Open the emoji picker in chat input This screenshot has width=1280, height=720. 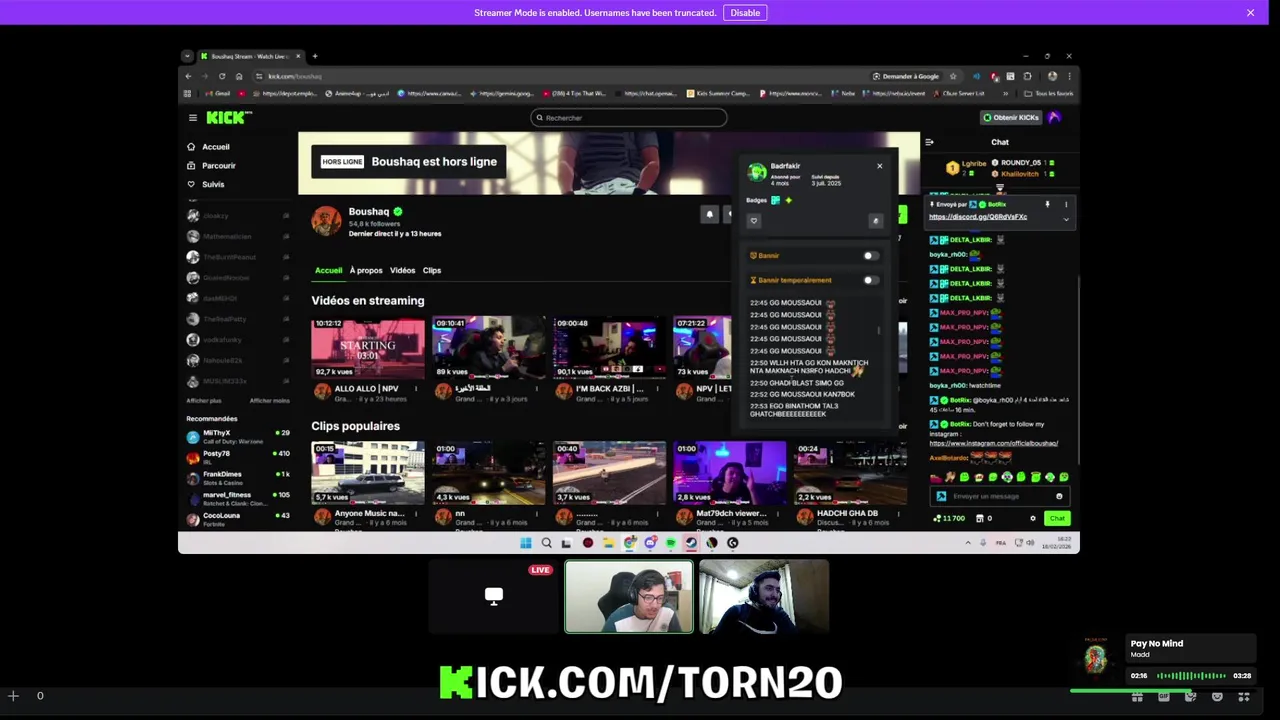(x=1059, y=496)
